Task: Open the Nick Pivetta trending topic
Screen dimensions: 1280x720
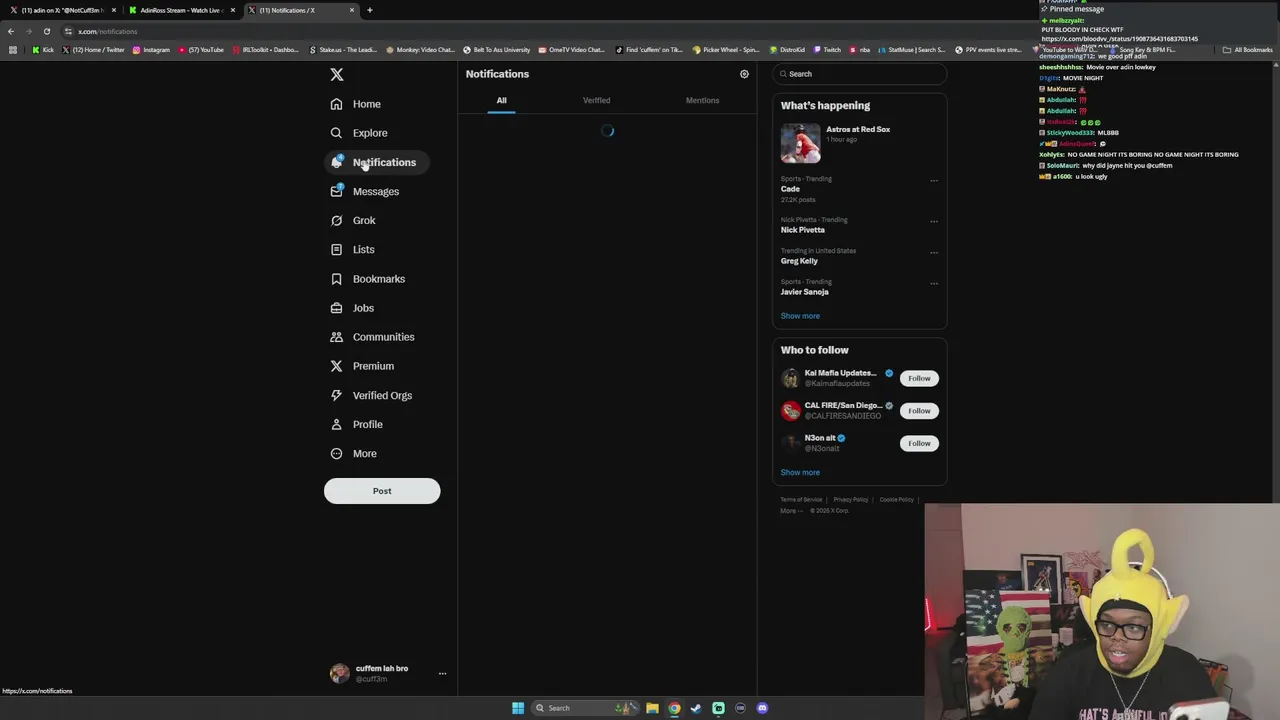Action: tap(803, 230)
